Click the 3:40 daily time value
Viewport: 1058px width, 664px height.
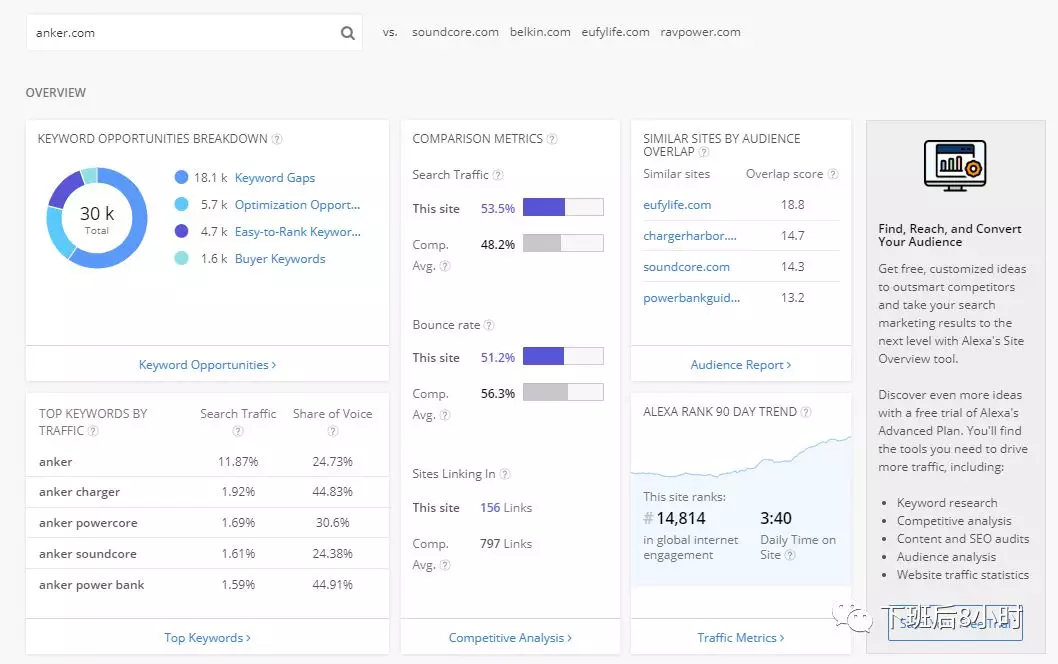click(776, 518)
